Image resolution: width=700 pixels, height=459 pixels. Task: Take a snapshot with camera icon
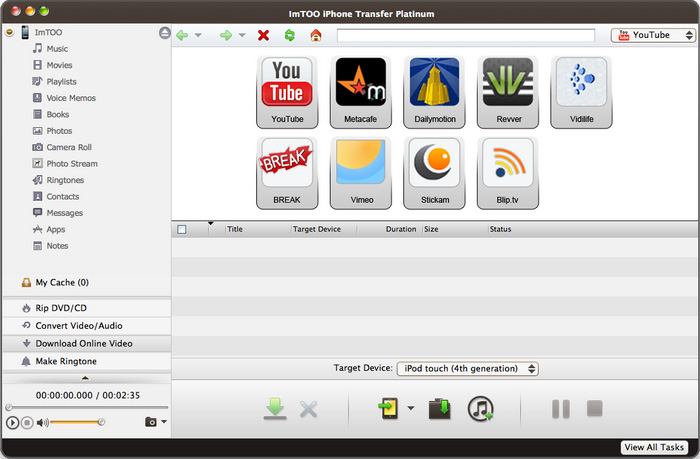click(151, 422)
